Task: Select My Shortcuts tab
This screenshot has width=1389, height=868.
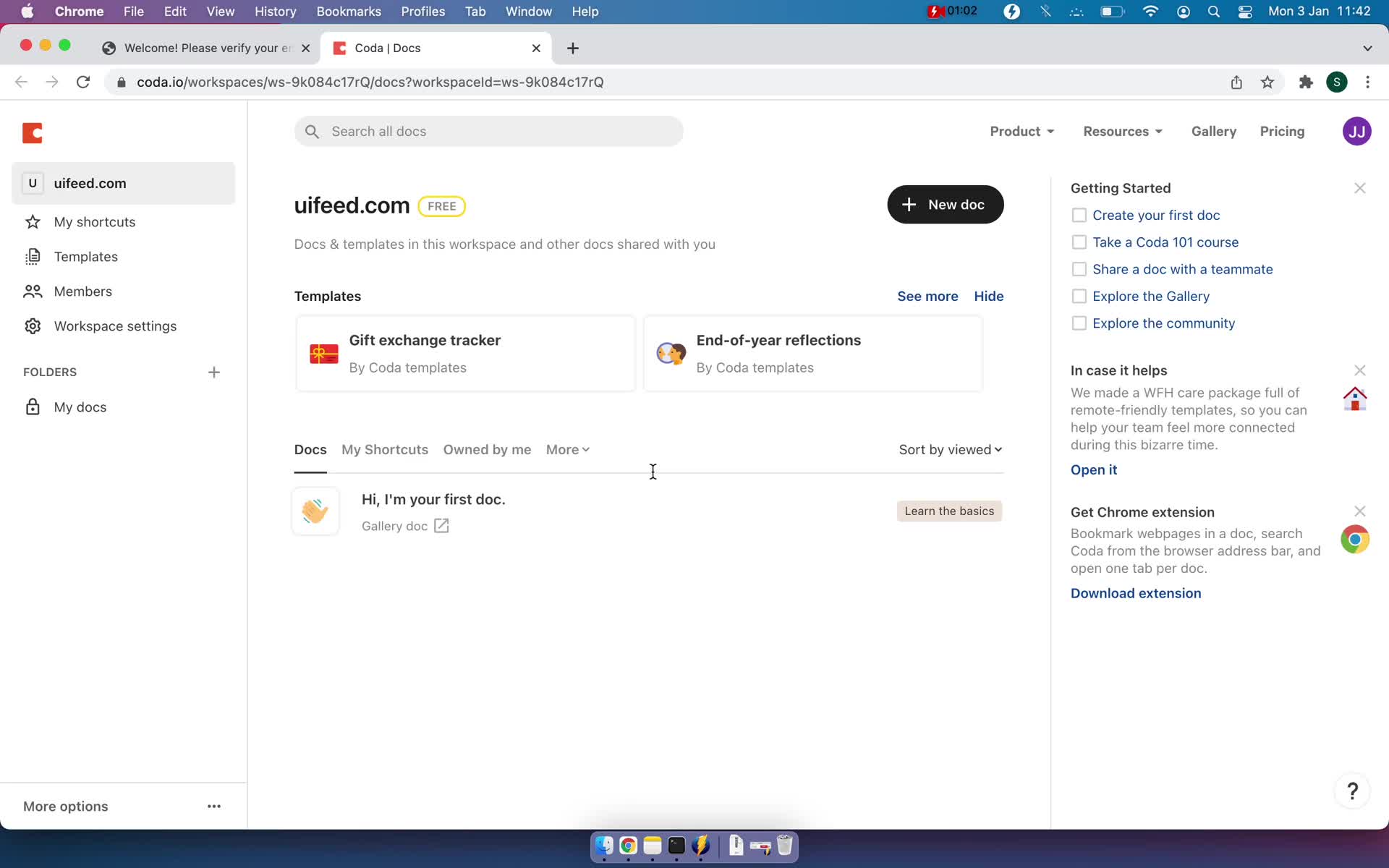Action: pyautogui.click(x=384, y=449)
